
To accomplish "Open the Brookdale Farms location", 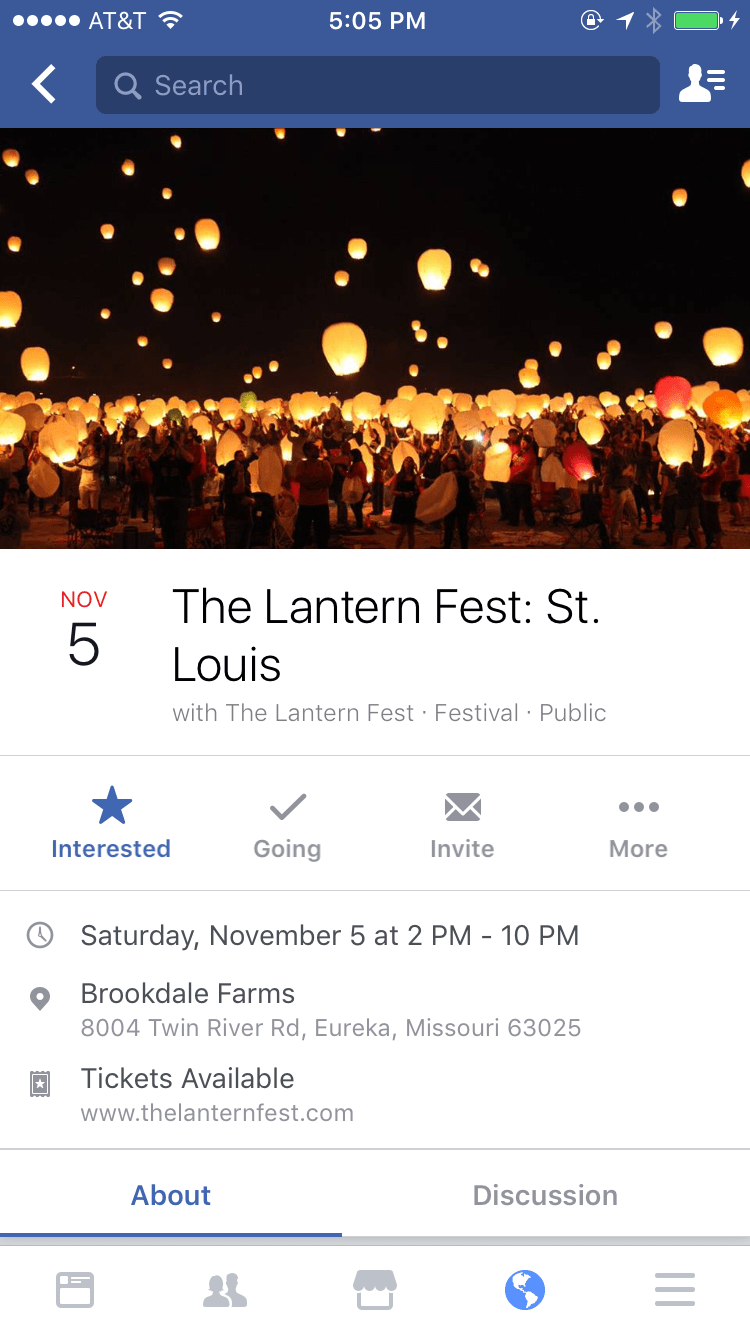I will 188,994.
